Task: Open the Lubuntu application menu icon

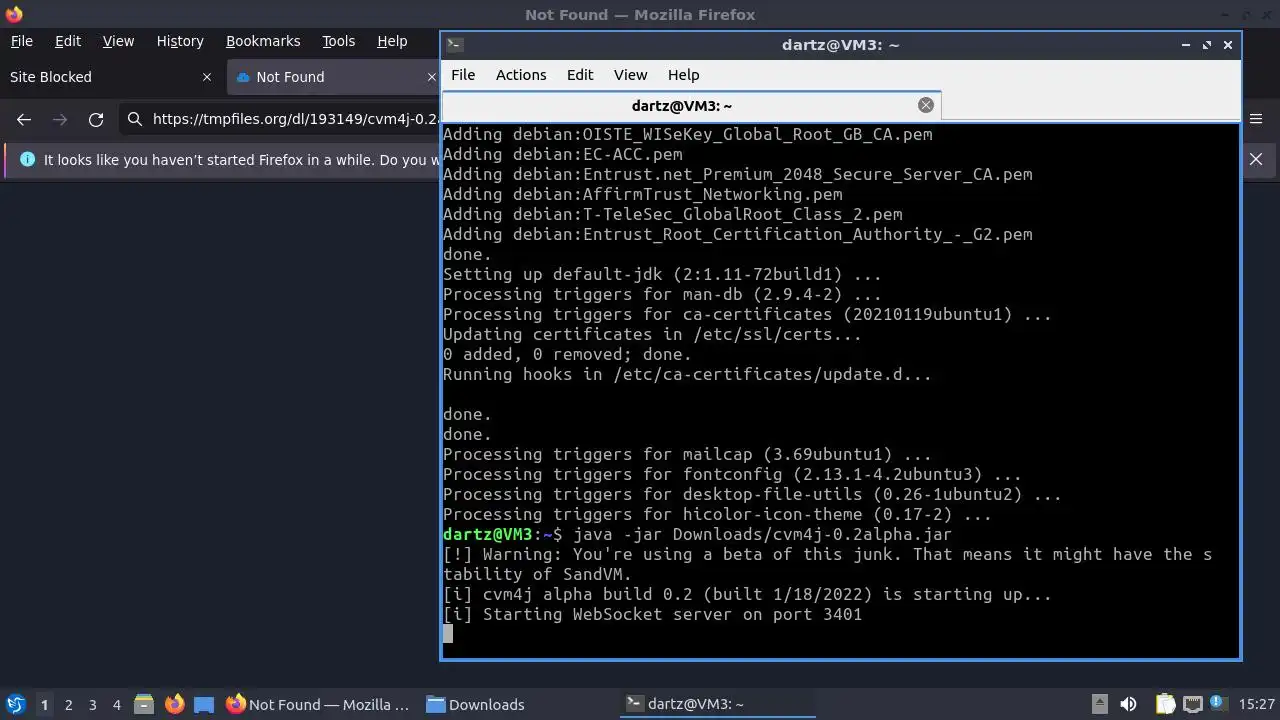Action: [15, 704]
